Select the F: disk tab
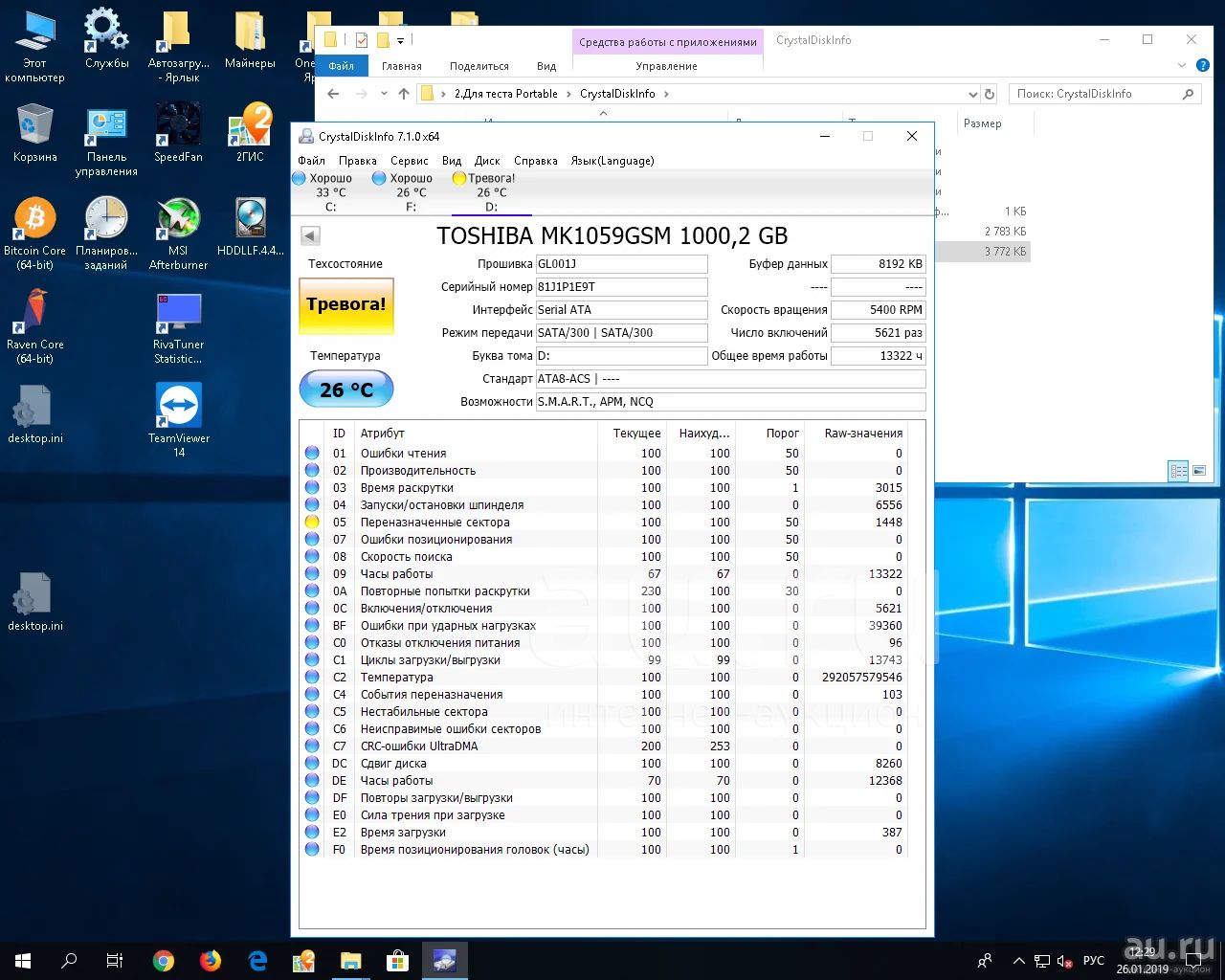1225x980 pixels. (x=411, y=192)
